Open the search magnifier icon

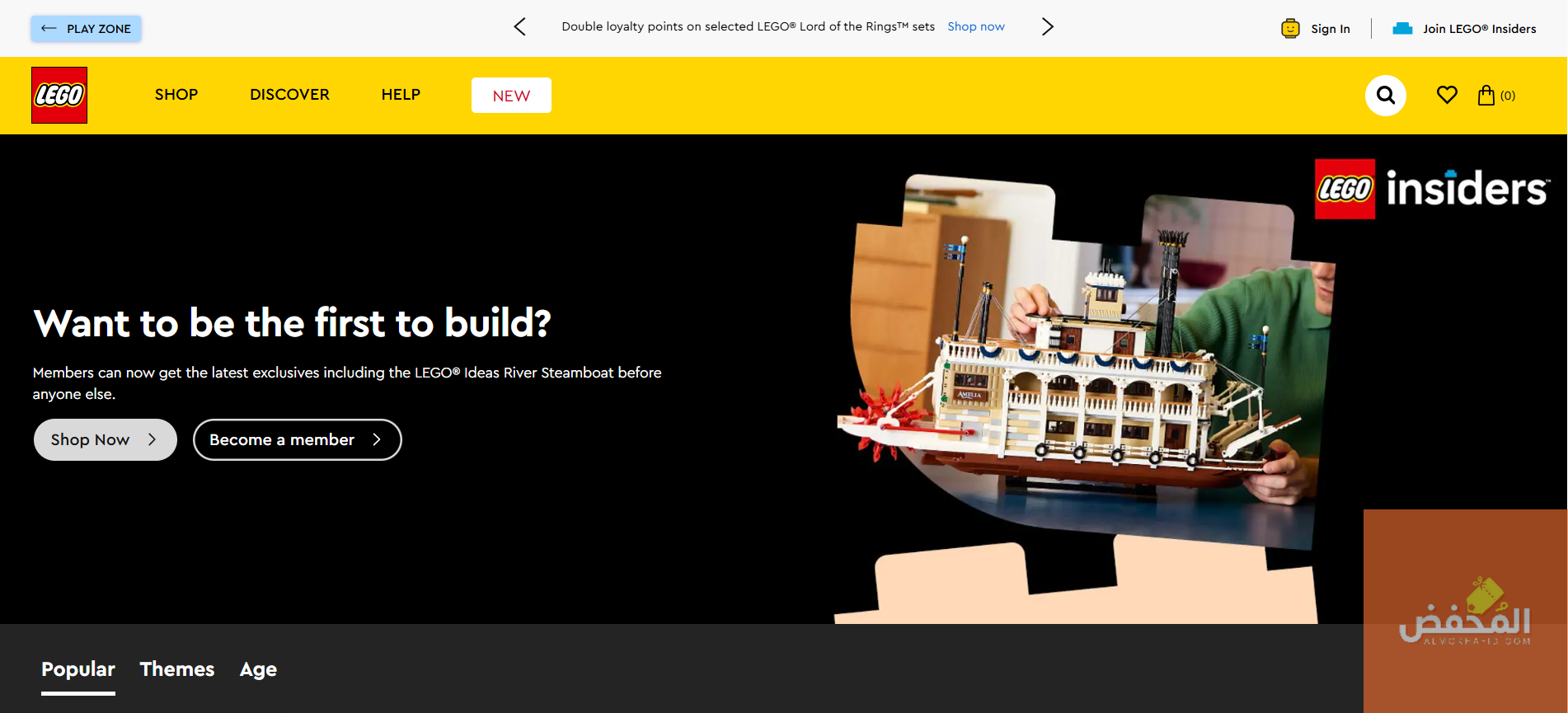coord(1386,96)
